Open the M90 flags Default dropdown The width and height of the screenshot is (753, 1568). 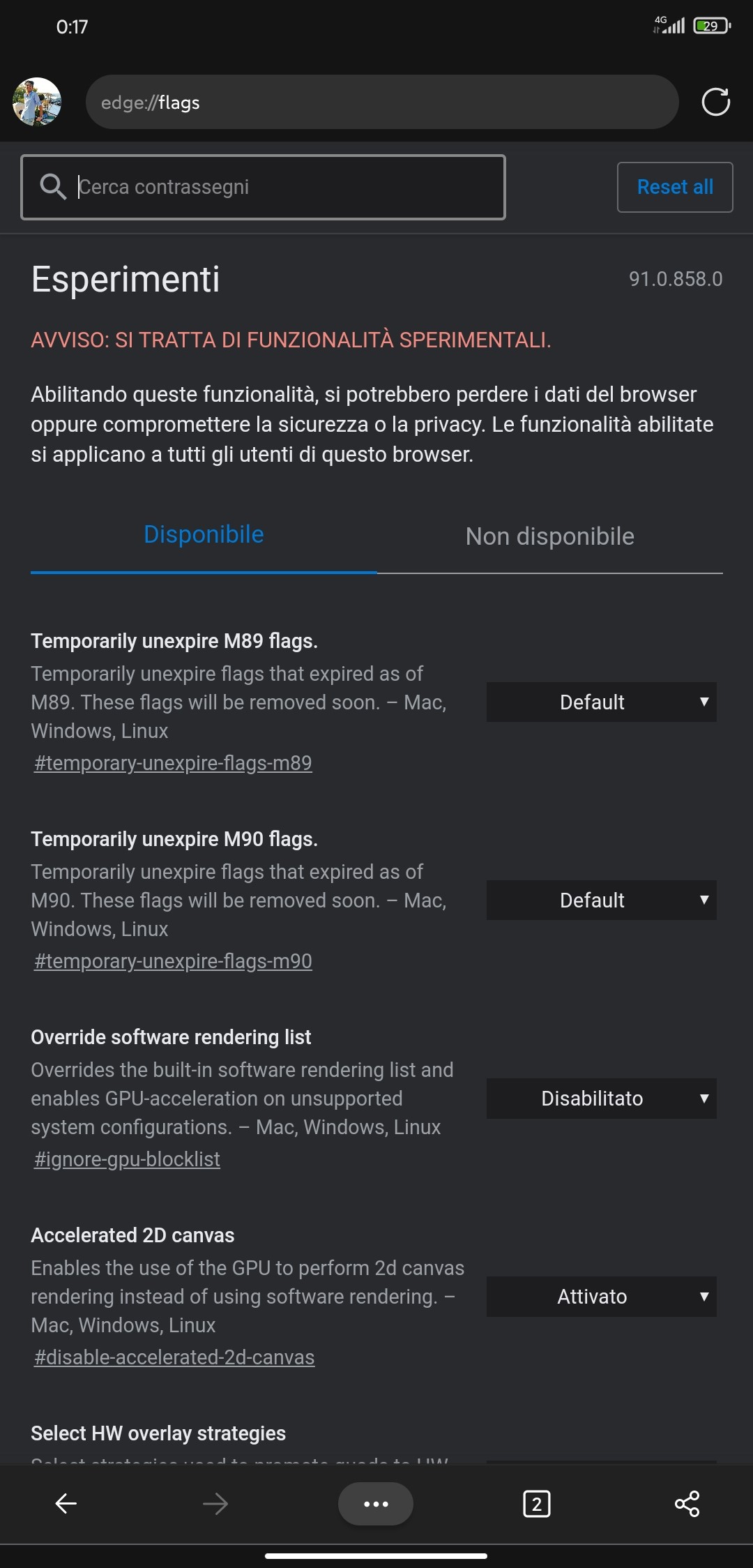click(601, 900)
